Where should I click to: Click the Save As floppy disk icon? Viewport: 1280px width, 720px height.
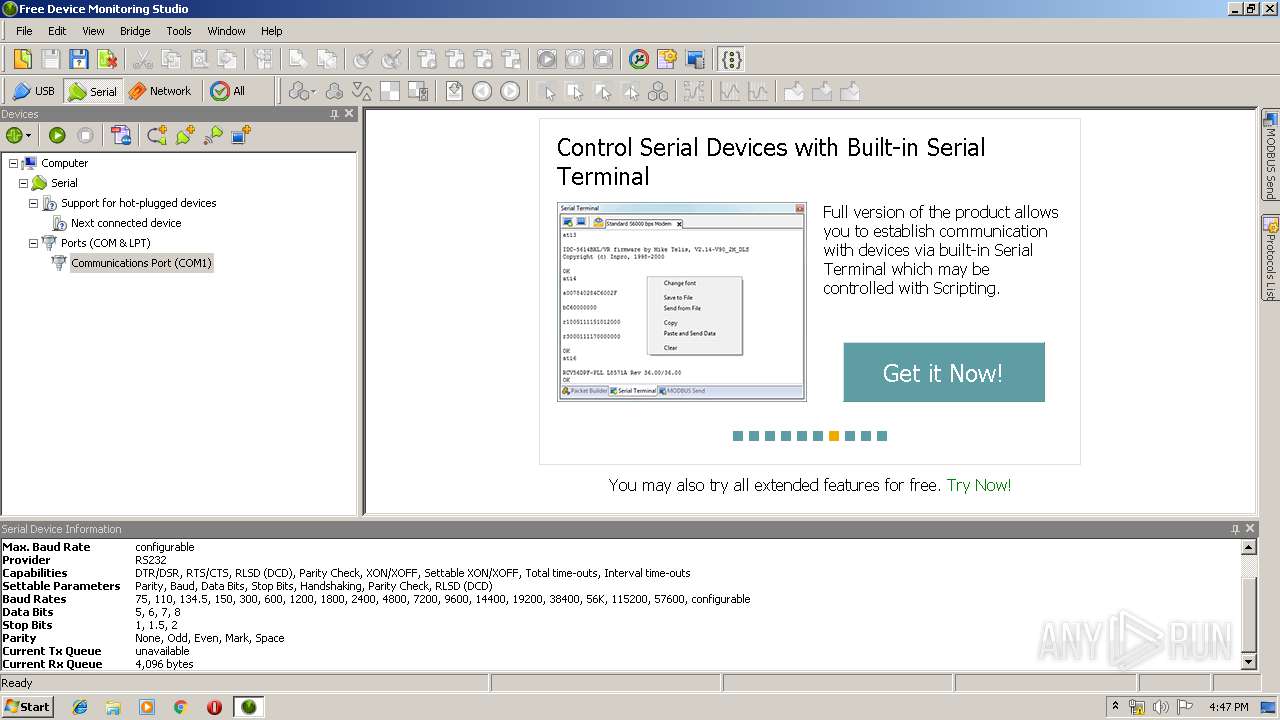point(78,59)
